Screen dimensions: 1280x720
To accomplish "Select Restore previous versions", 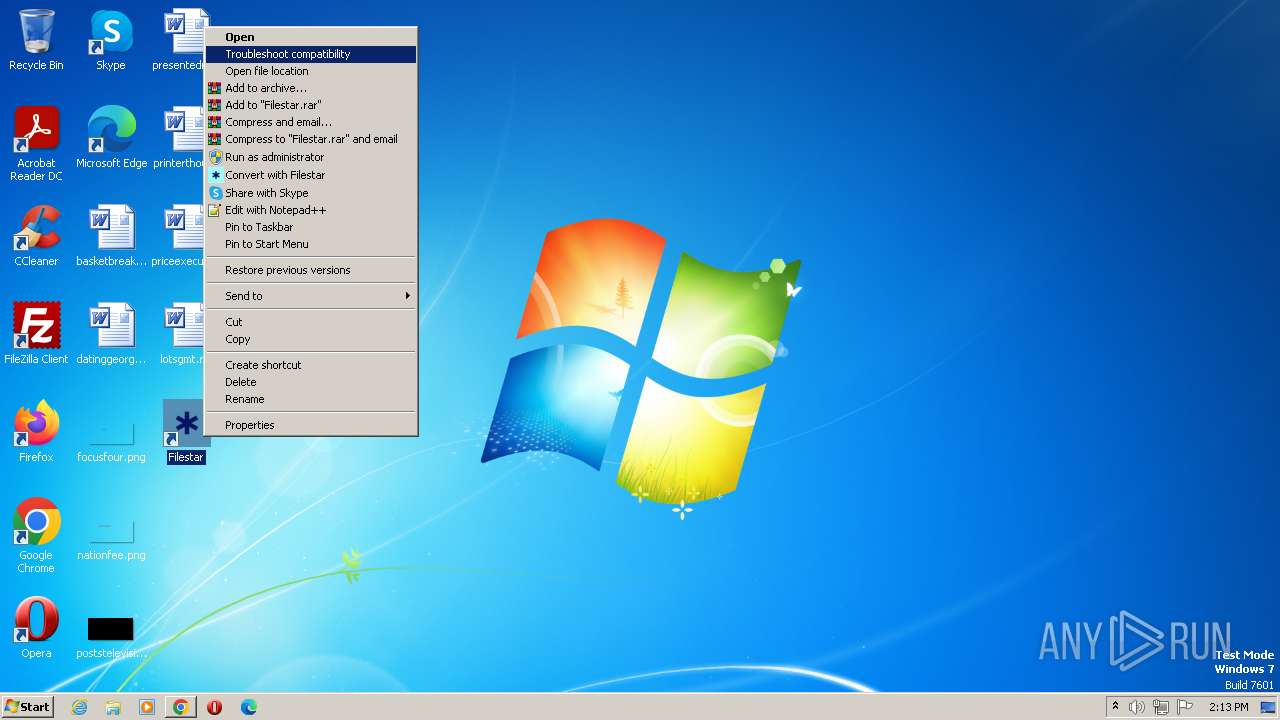I will coord(311,270).
